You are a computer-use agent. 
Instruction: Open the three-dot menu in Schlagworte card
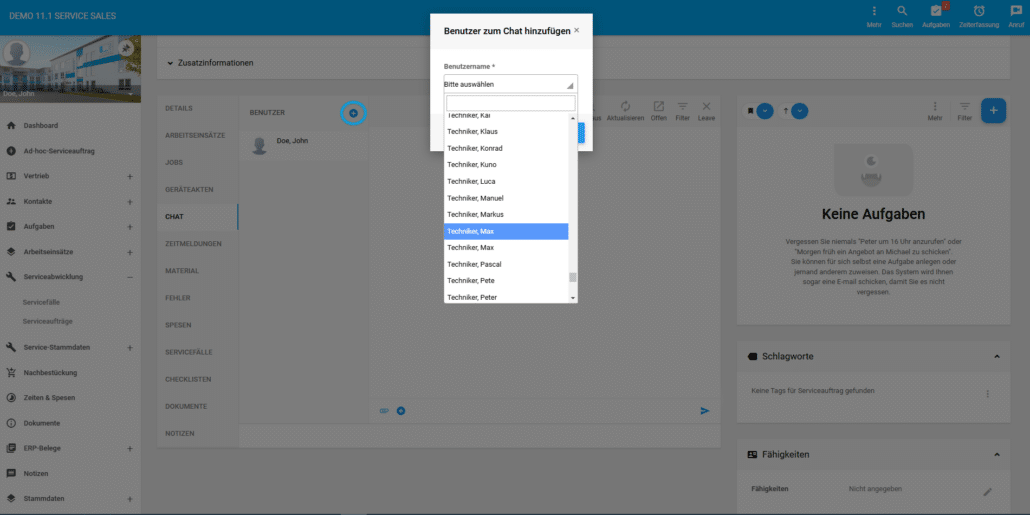(987, 393)
